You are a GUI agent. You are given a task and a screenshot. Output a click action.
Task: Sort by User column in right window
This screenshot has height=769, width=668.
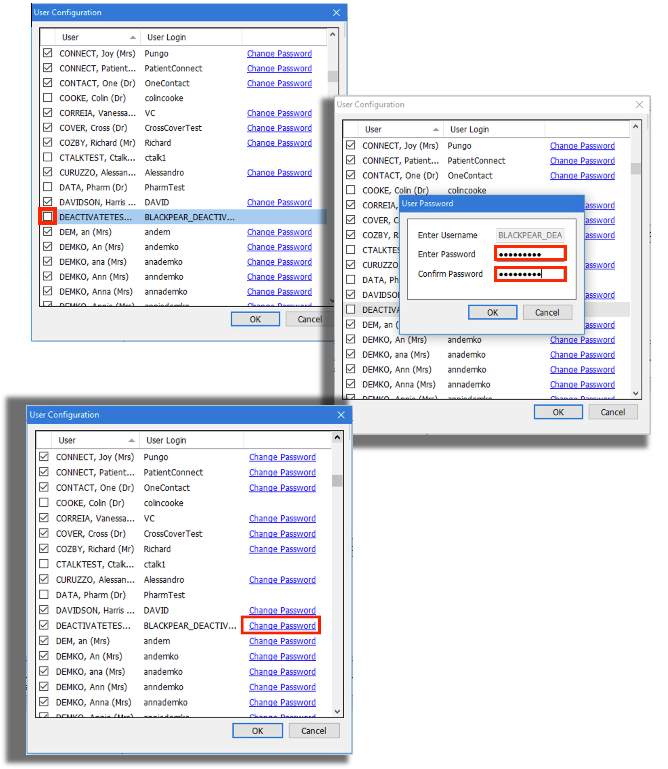tap(400, 129)
